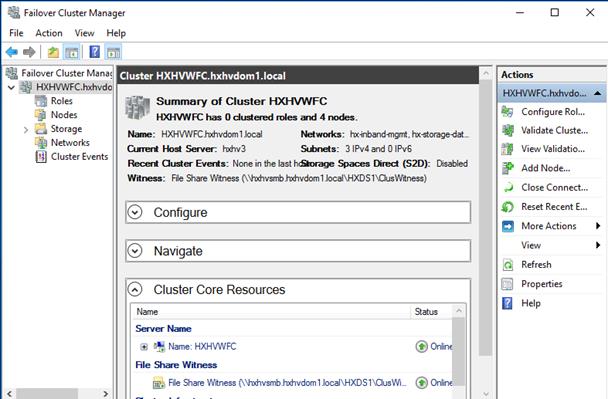
Task: Open Cluster Events in the tree
Action: point(79,157)
